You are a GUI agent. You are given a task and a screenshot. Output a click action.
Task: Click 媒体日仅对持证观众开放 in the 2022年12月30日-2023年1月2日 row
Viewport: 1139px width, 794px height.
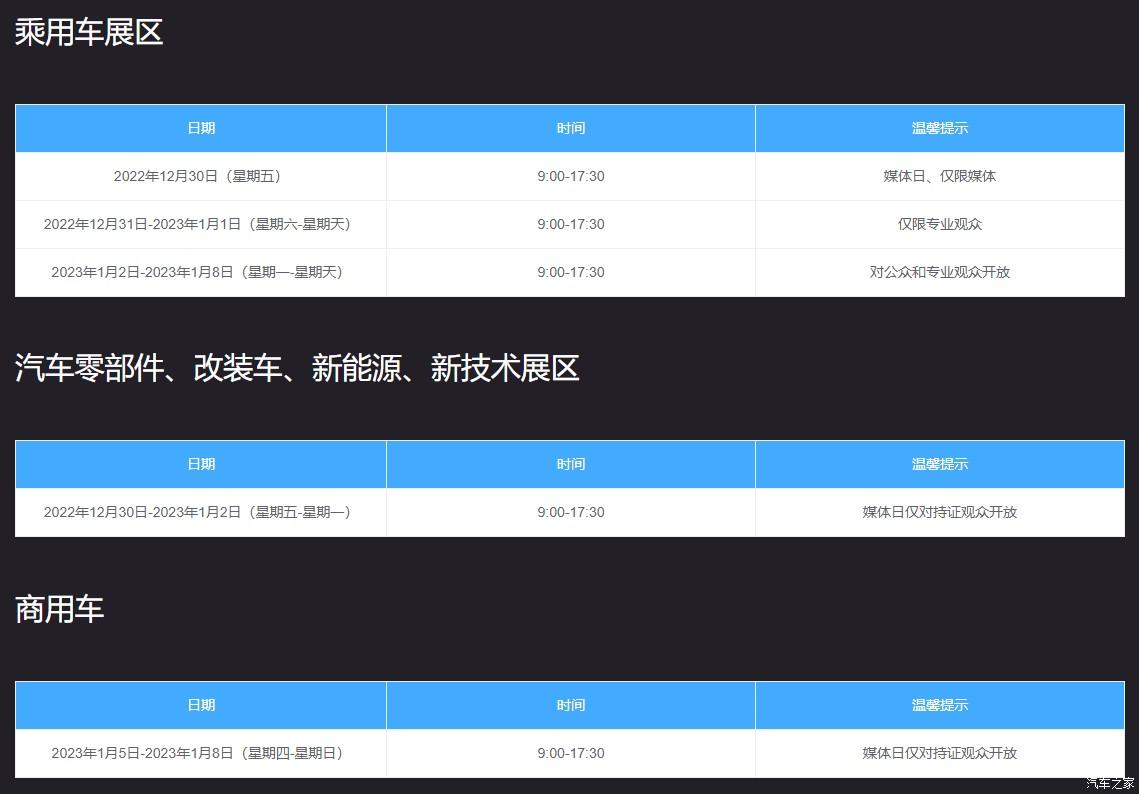(x=940, y=512)
